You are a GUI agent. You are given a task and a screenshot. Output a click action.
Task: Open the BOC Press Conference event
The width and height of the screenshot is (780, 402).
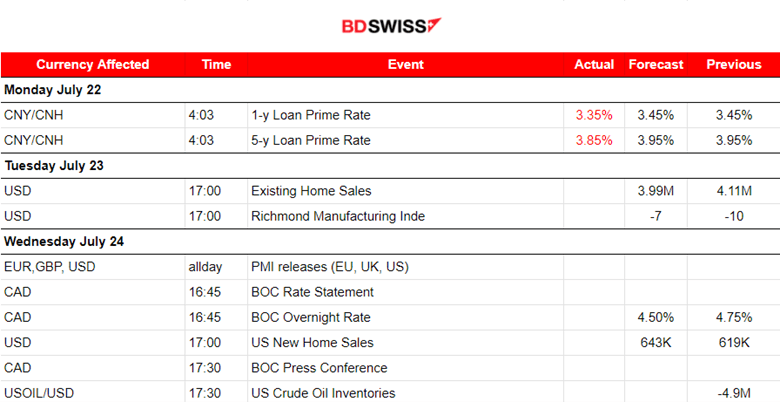(x=318, y=368)
